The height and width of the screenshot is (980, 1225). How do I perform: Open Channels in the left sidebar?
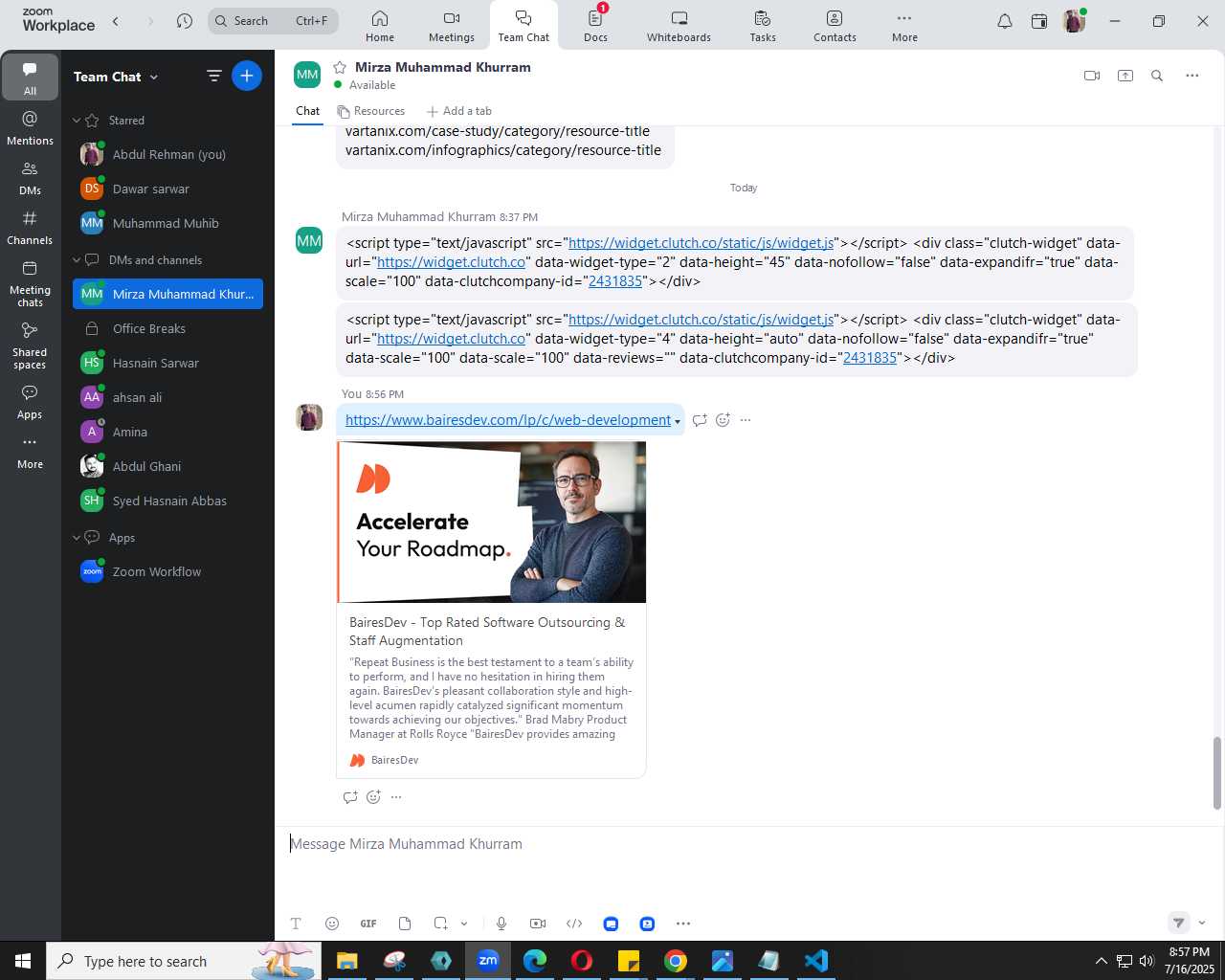30,227
